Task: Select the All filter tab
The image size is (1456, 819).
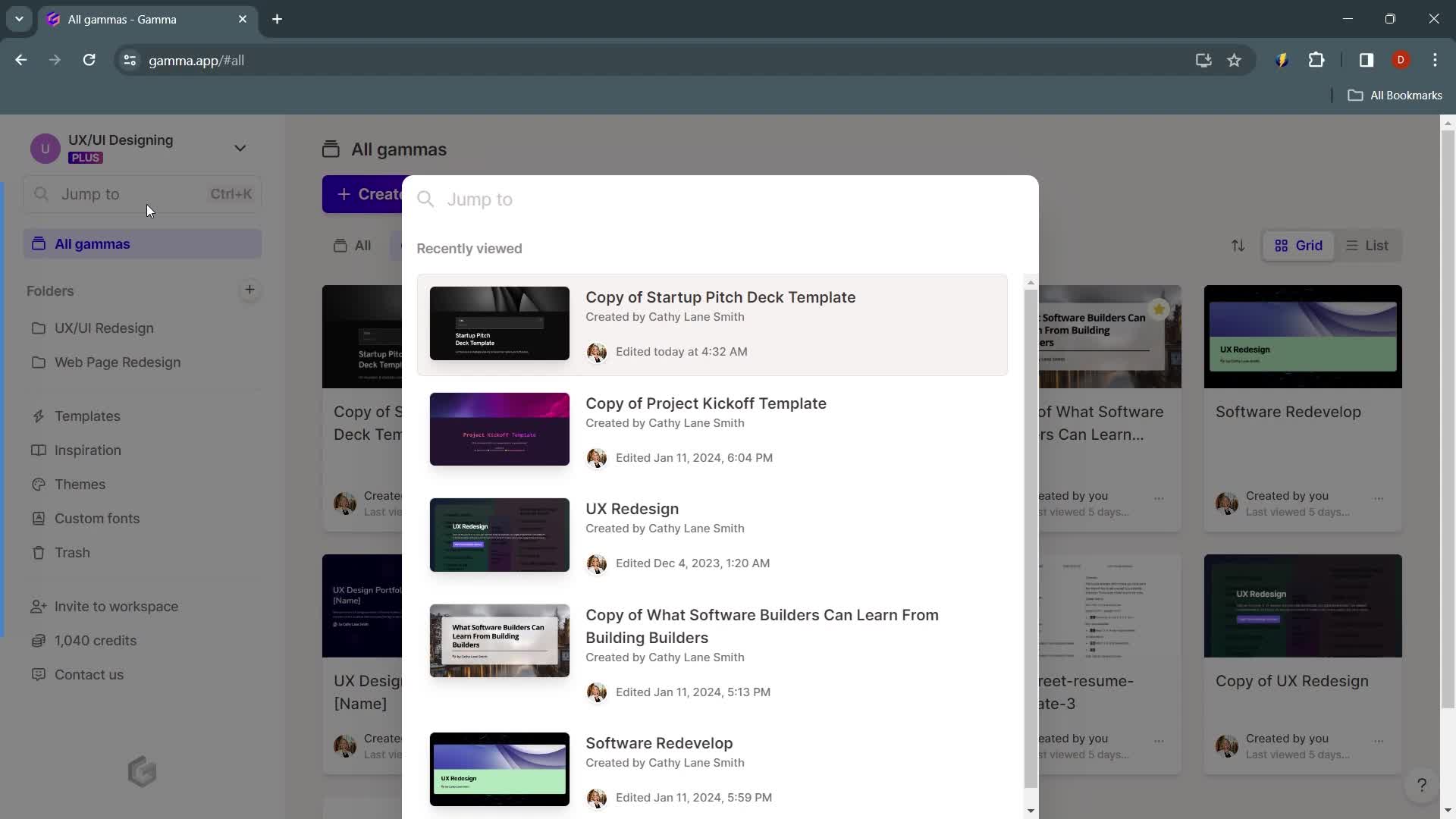Action: point(353,246)
